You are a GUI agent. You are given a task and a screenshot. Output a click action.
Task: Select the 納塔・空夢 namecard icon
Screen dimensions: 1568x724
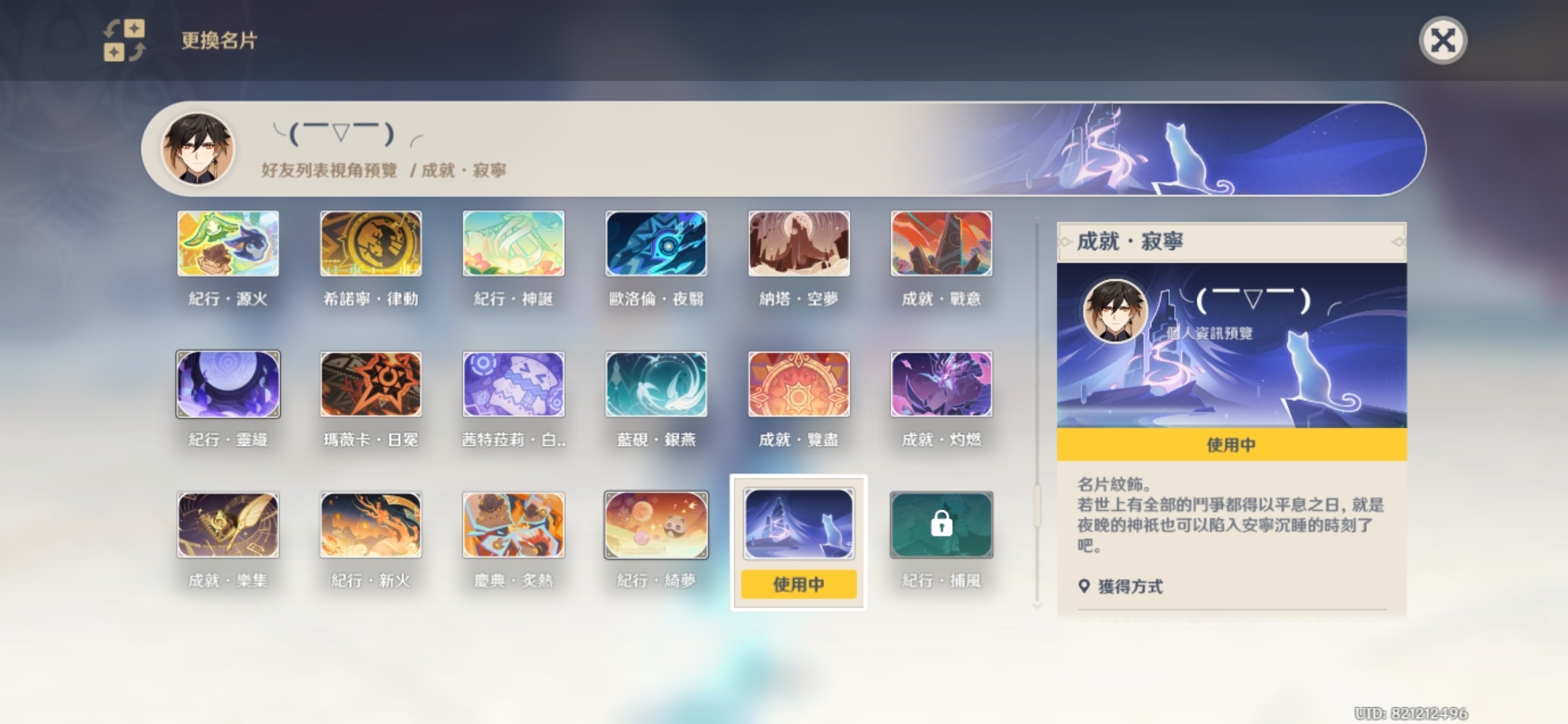pos(799,243)
